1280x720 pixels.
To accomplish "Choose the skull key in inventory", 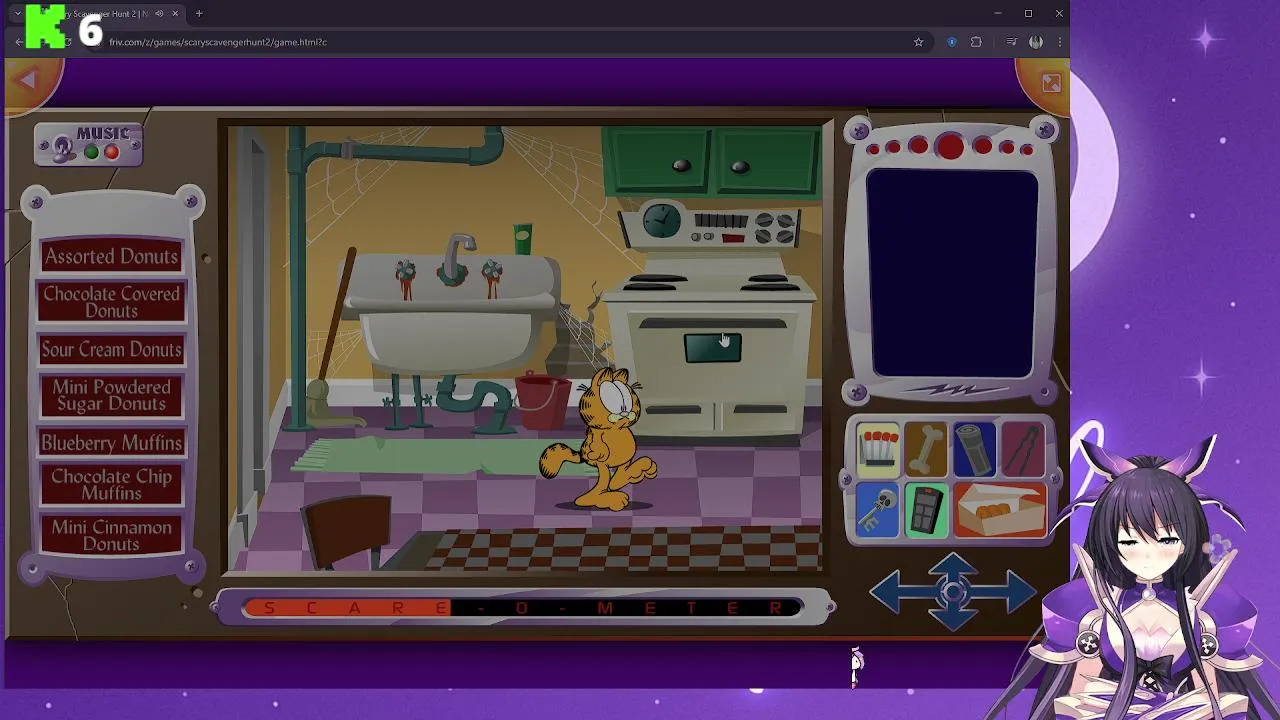I will tap(878, 509).
